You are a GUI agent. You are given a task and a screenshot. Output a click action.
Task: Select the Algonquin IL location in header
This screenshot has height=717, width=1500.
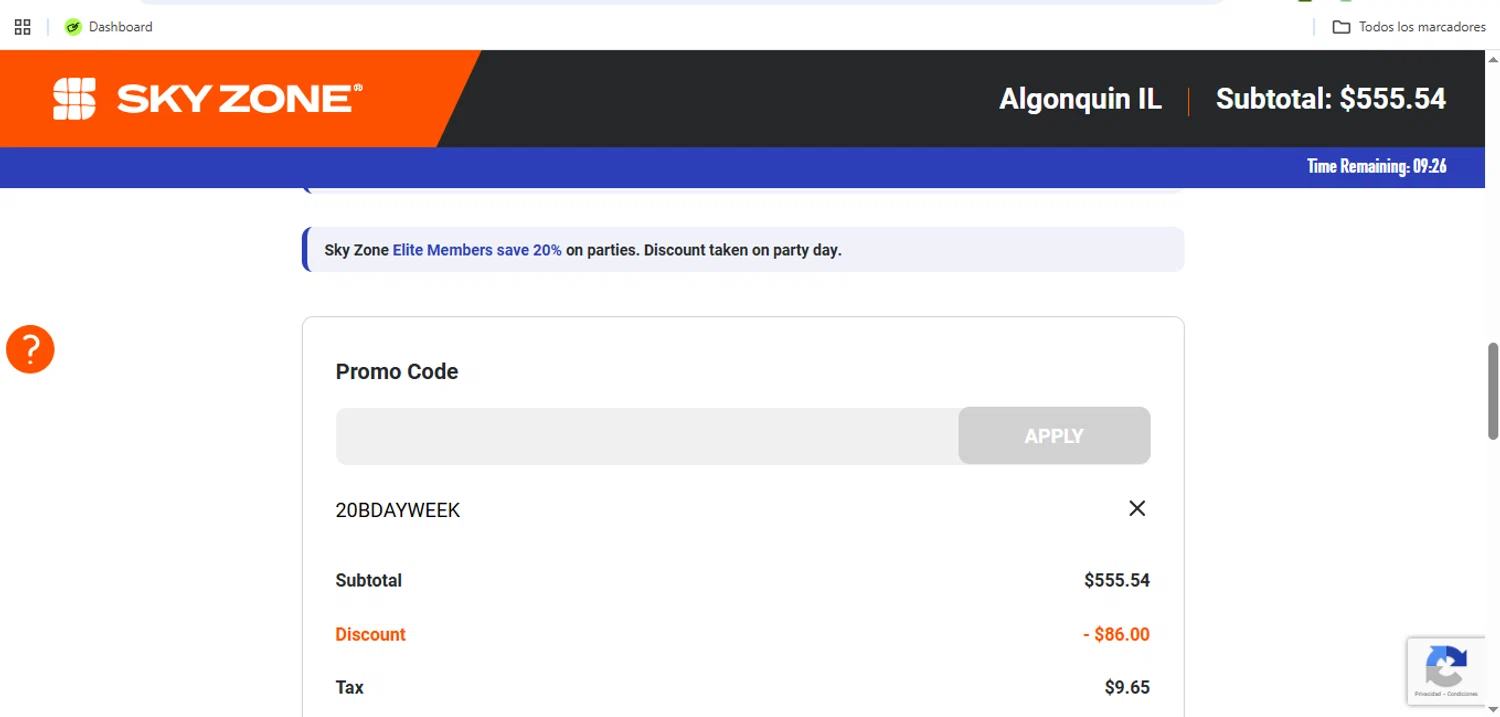coord(1080,99)
